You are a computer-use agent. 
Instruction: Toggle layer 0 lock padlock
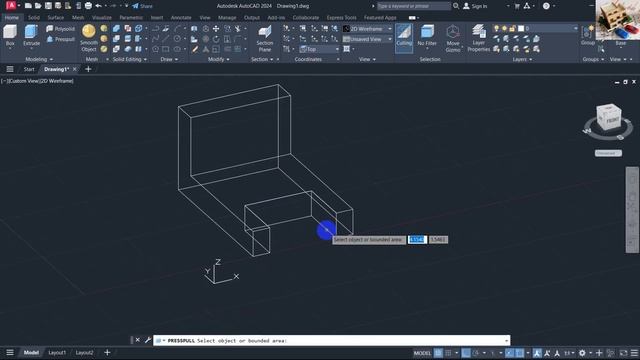point(513,29)
